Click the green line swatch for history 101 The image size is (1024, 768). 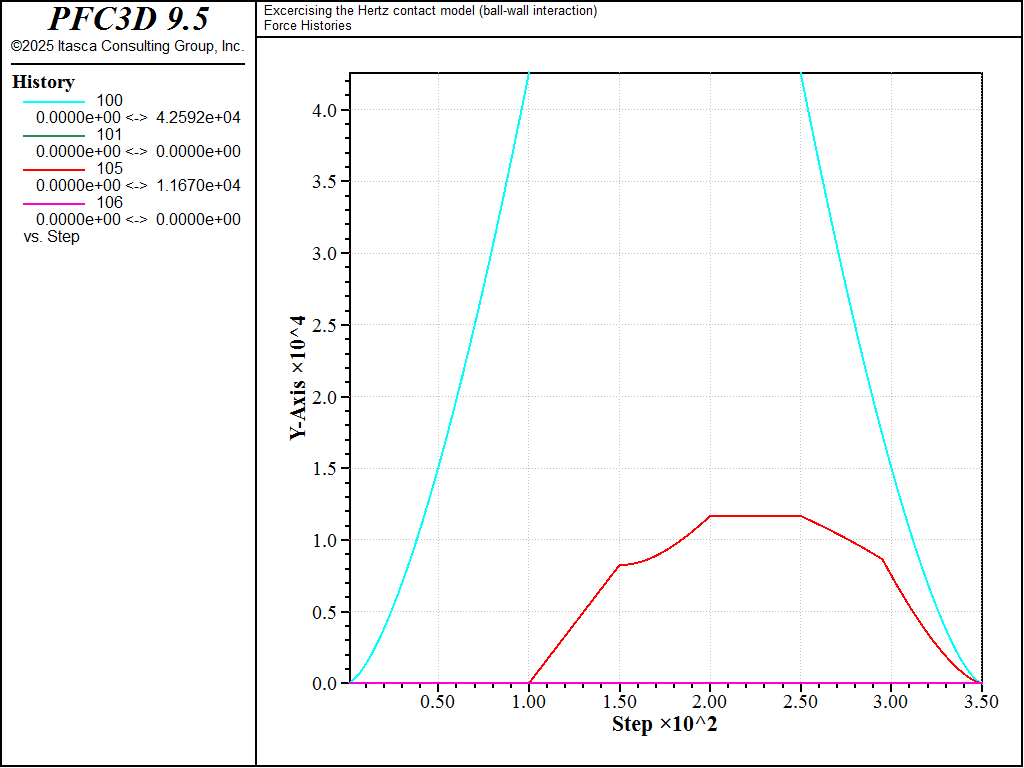(54, 136)
